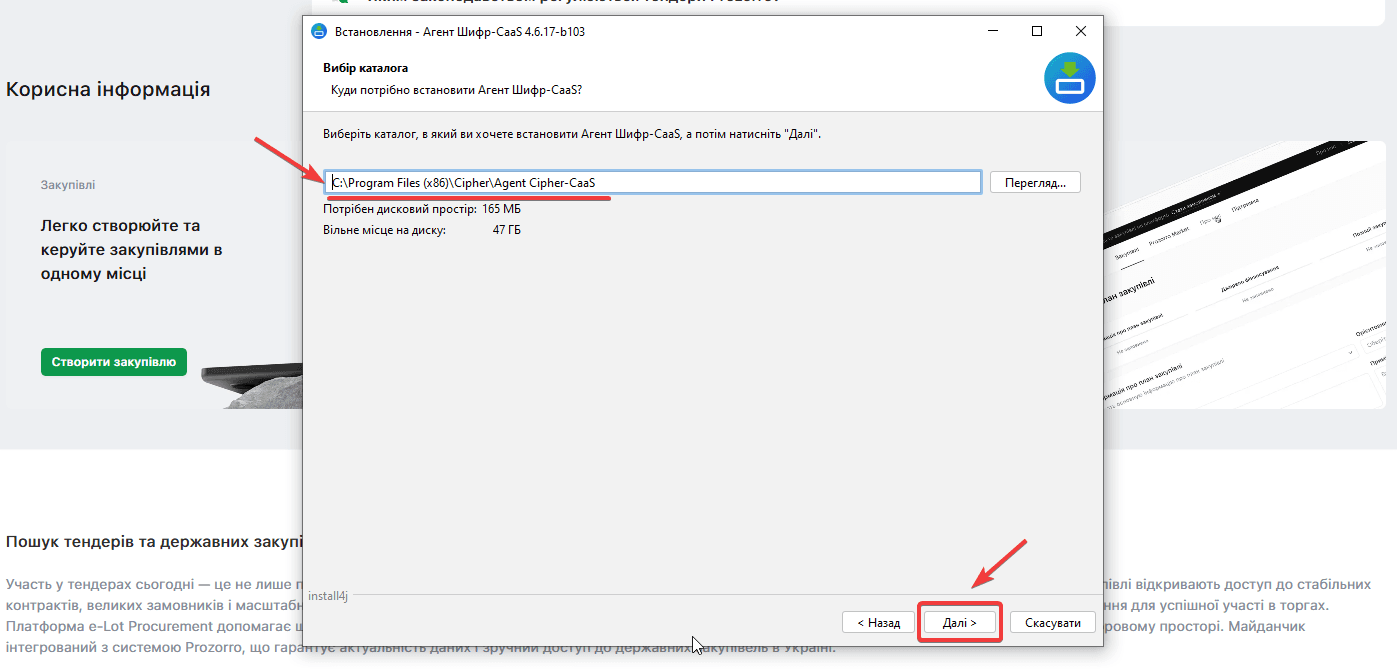Click the Вибір каталога header text
This screenshot has height=671, width=1397.
[365, 68]
